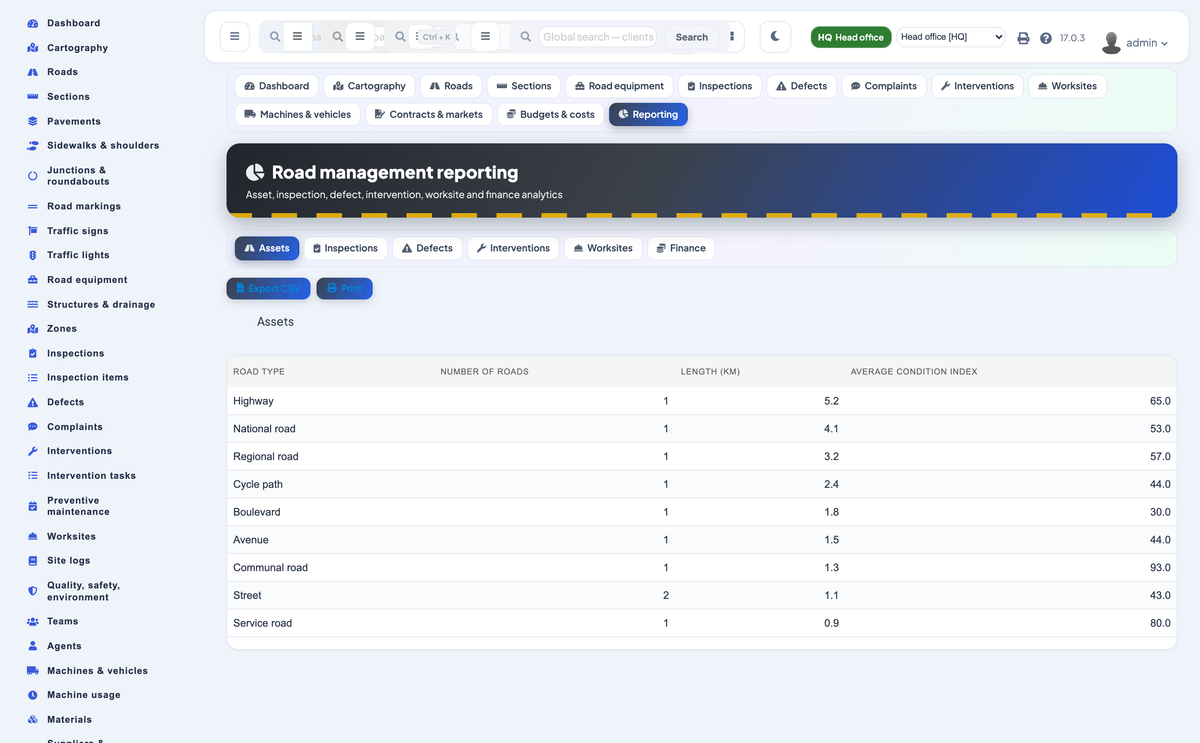Open Agents in the left sidebar
Viewport: 1200px width, 743px height.
pyautogui.click(x=64, y=646)
